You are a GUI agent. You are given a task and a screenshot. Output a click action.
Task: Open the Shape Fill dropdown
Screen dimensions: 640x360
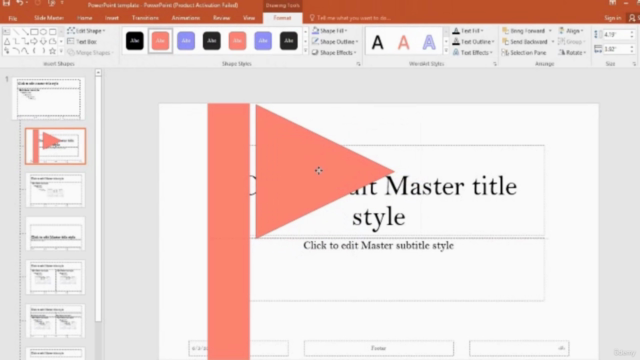[330, 31]
